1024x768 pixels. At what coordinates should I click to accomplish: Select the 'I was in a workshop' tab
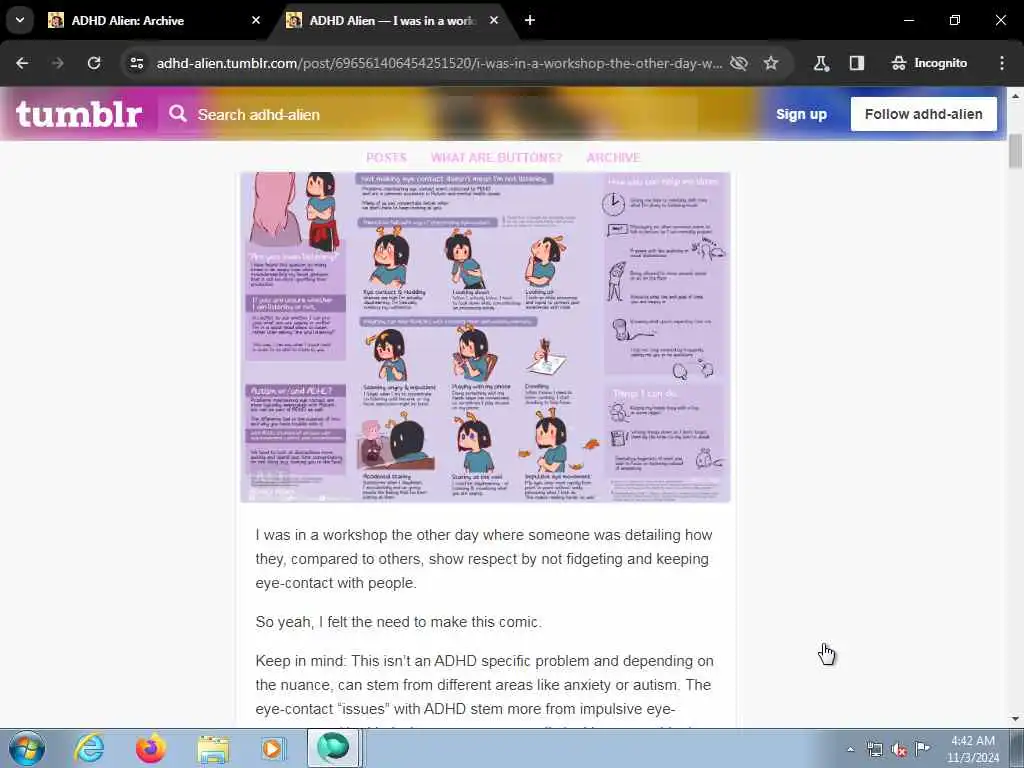click(392, 20)
